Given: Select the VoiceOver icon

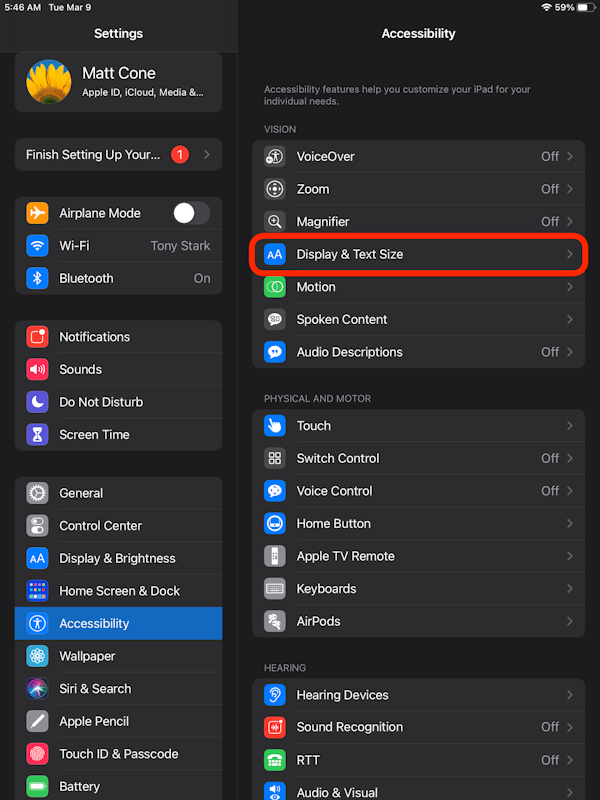Looking at the screenshot, I should (273, 156).
